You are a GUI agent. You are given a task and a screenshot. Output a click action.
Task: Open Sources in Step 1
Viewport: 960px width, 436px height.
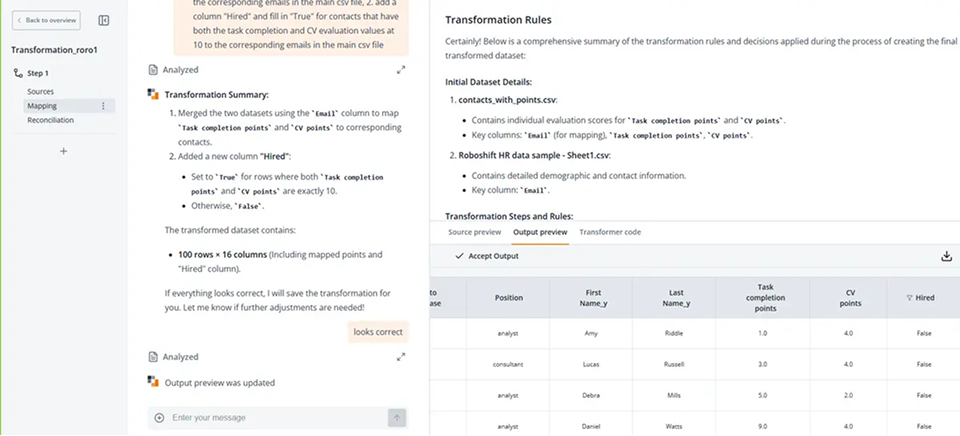(x=41, y=91)
